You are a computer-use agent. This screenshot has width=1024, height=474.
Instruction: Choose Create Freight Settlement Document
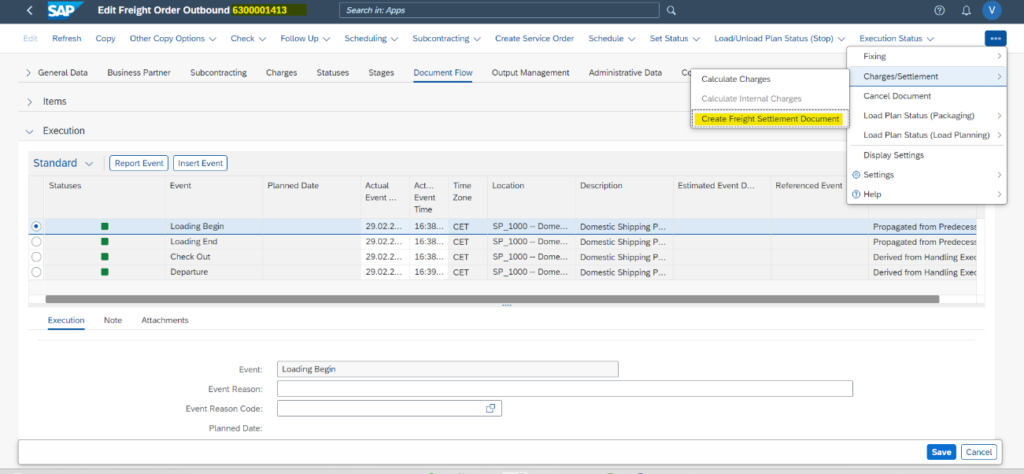click(x=770, y=119)
